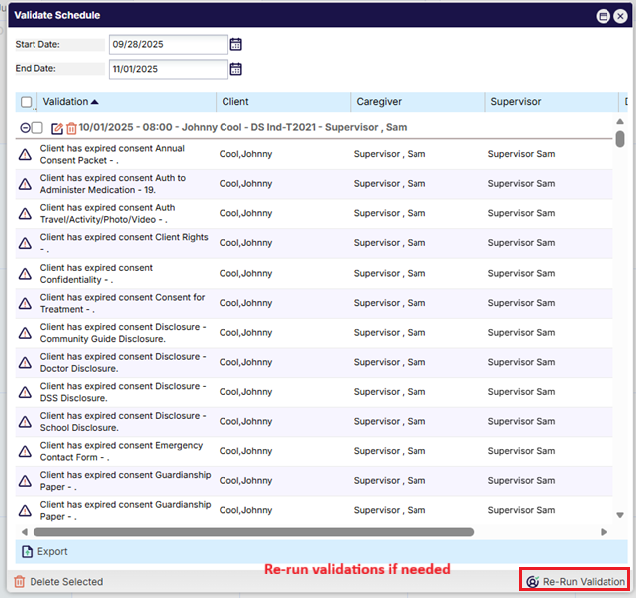This screenshot has height=598, width=636.
Task: Click the red trash icon on the 10/01/2025 schedule row
Action: (x=71, y=128)
